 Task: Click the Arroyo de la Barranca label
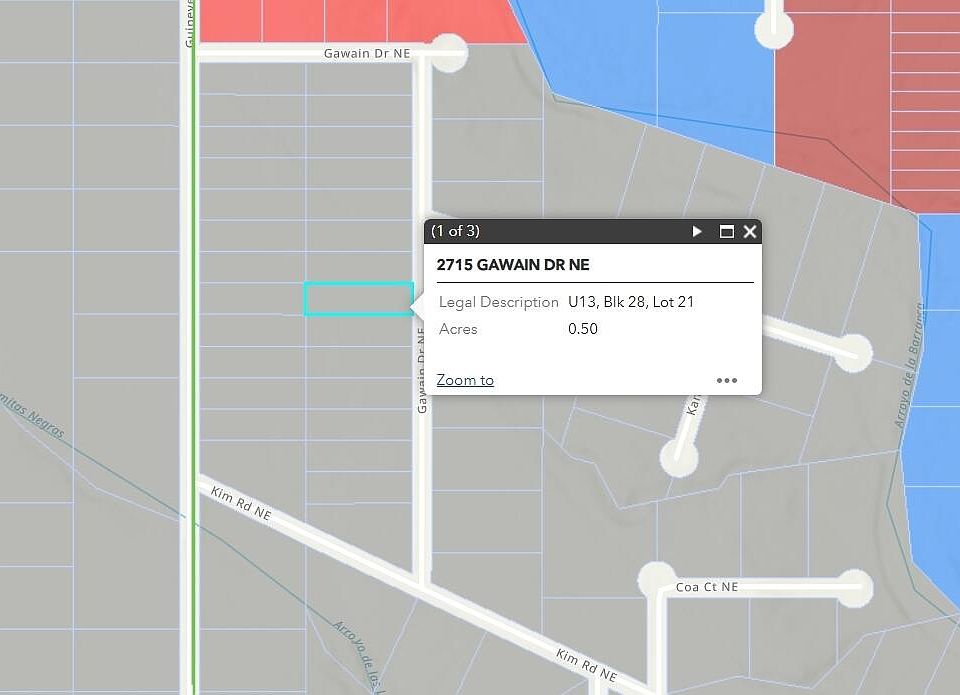pyautogui.click(x=909, y=366)
